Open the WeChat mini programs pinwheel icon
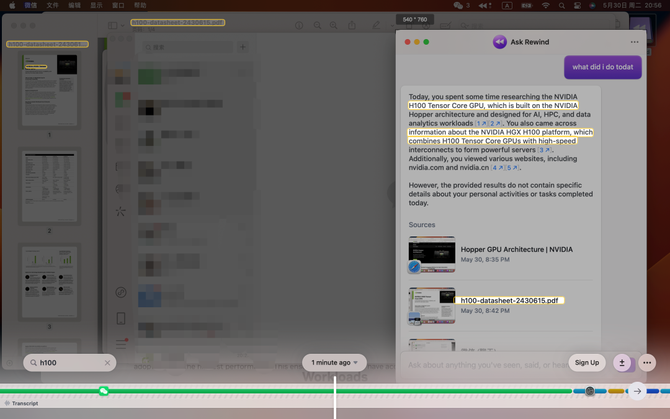 click(120, 211)
